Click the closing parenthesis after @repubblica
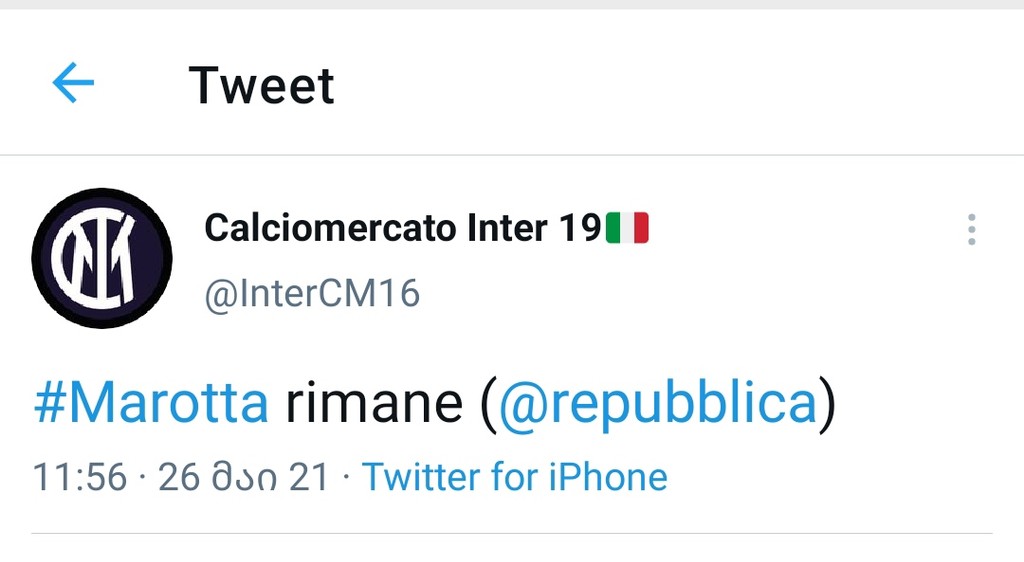 click(x=827, y=403)
